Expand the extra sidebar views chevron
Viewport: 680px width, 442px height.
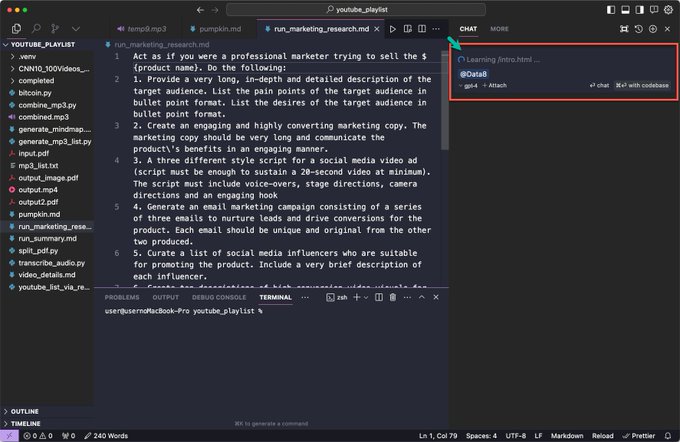pyautogui.click(x=76, y=29)
